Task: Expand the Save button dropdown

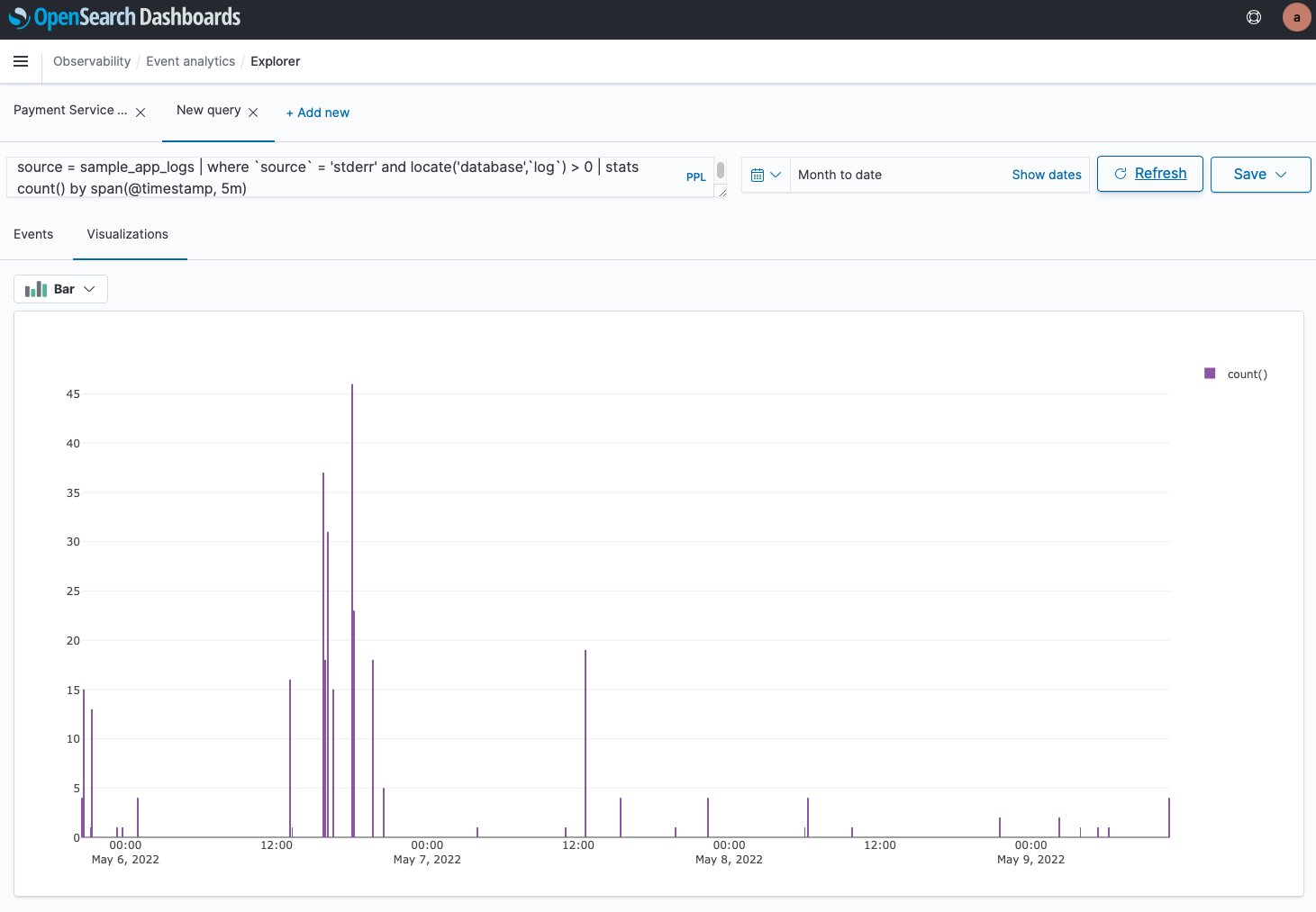Action: click(x=1281, y=175)
